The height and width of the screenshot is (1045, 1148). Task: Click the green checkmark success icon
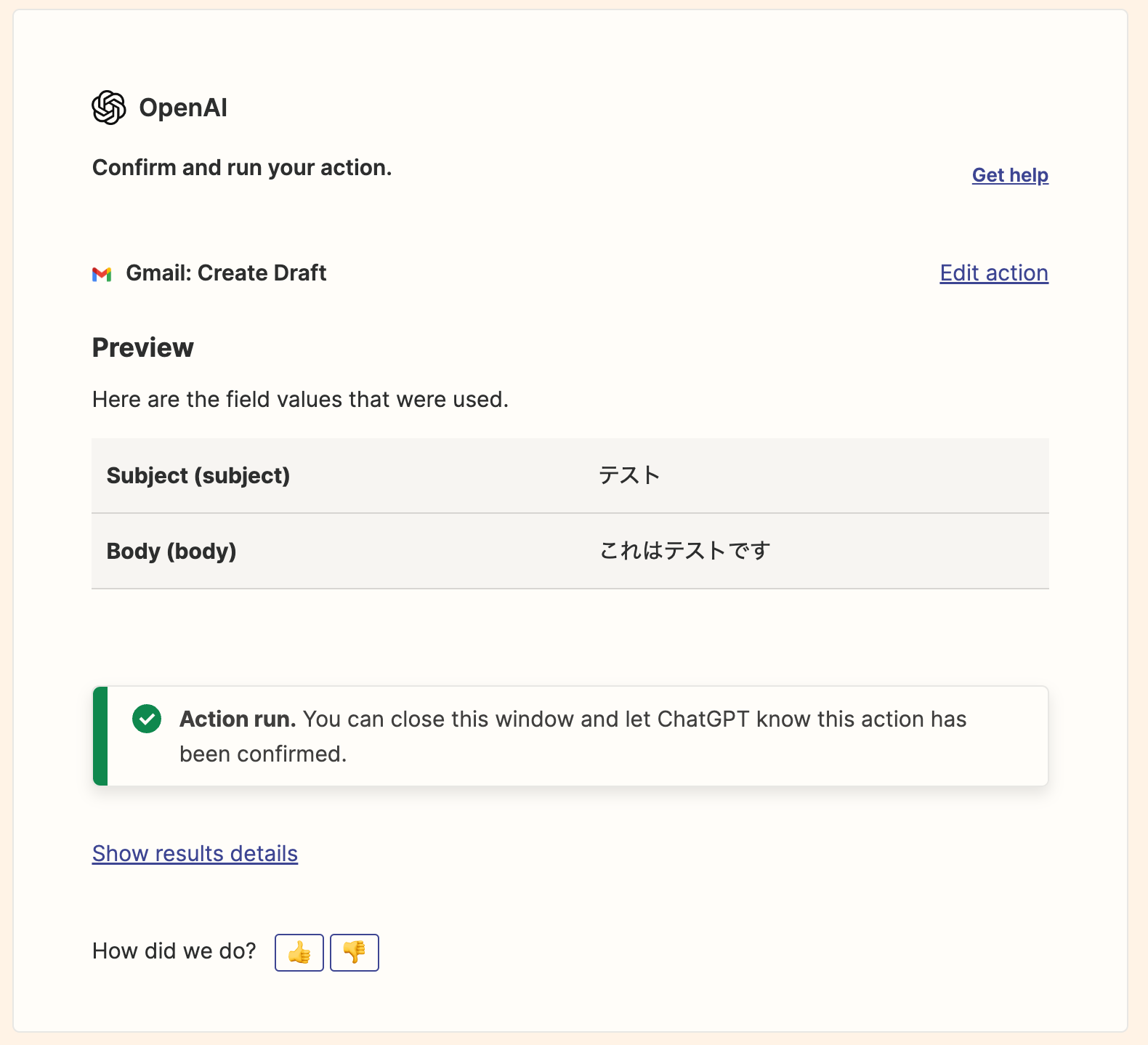[x=147, y=719]
